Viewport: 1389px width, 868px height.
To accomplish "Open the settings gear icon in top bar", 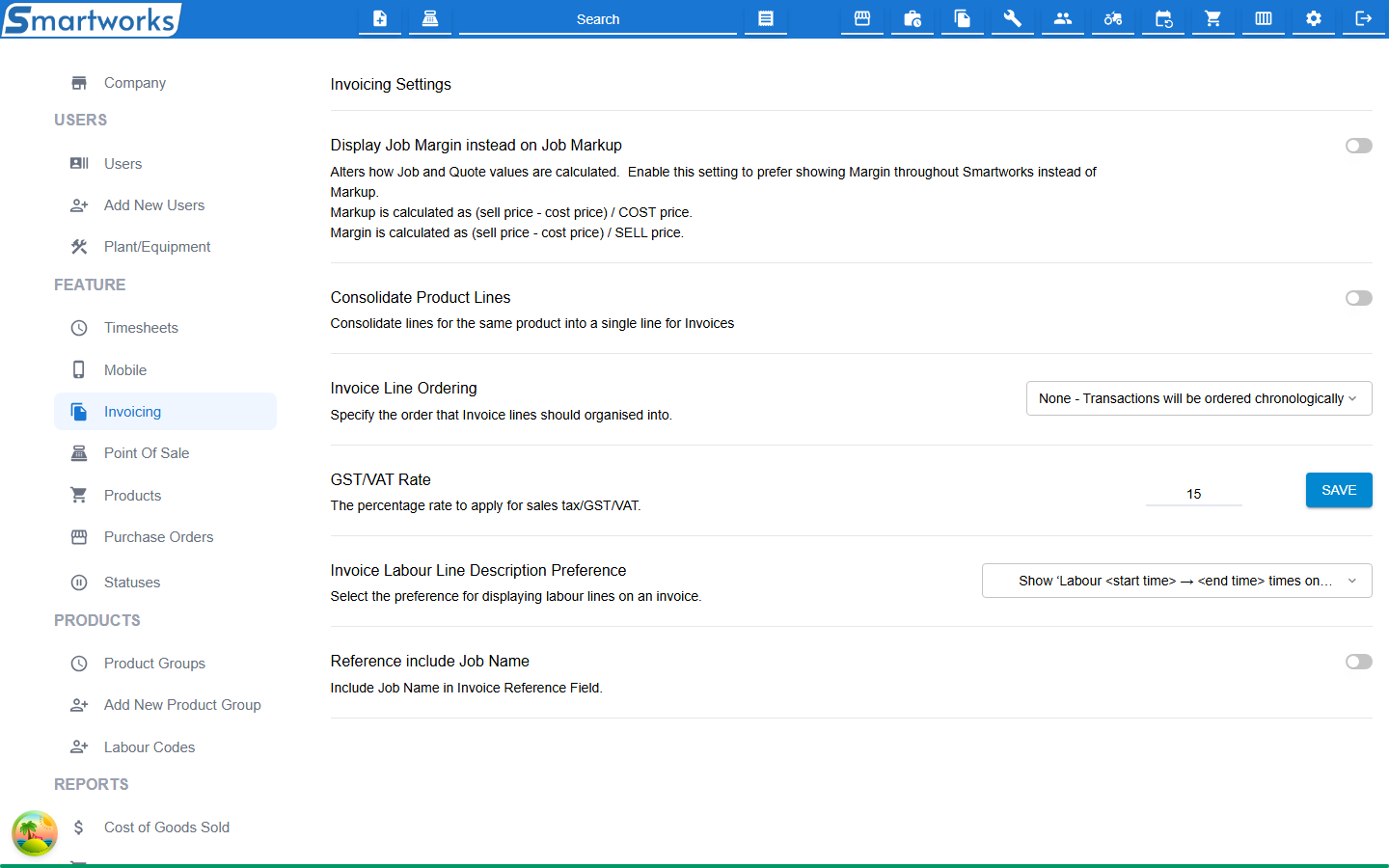I will (x=1314, y=18).
